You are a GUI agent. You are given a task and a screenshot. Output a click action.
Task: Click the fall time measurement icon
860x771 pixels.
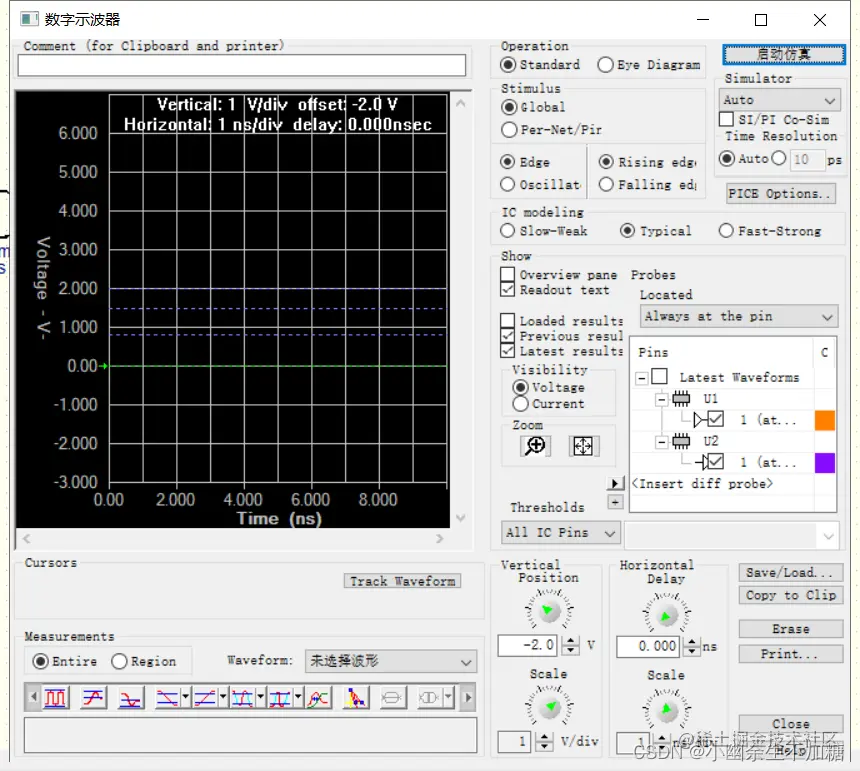click(167, 698)
